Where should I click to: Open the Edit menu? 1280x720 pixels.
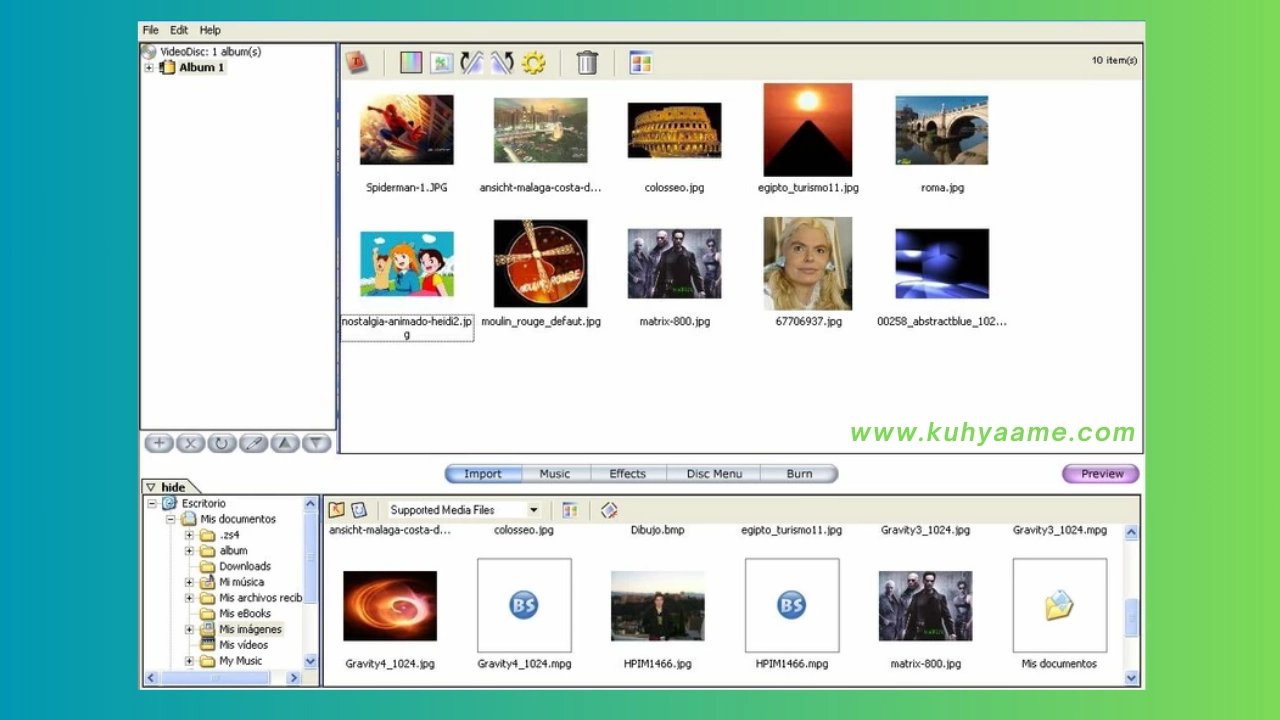pyautogui.click(x=179, y=30)
